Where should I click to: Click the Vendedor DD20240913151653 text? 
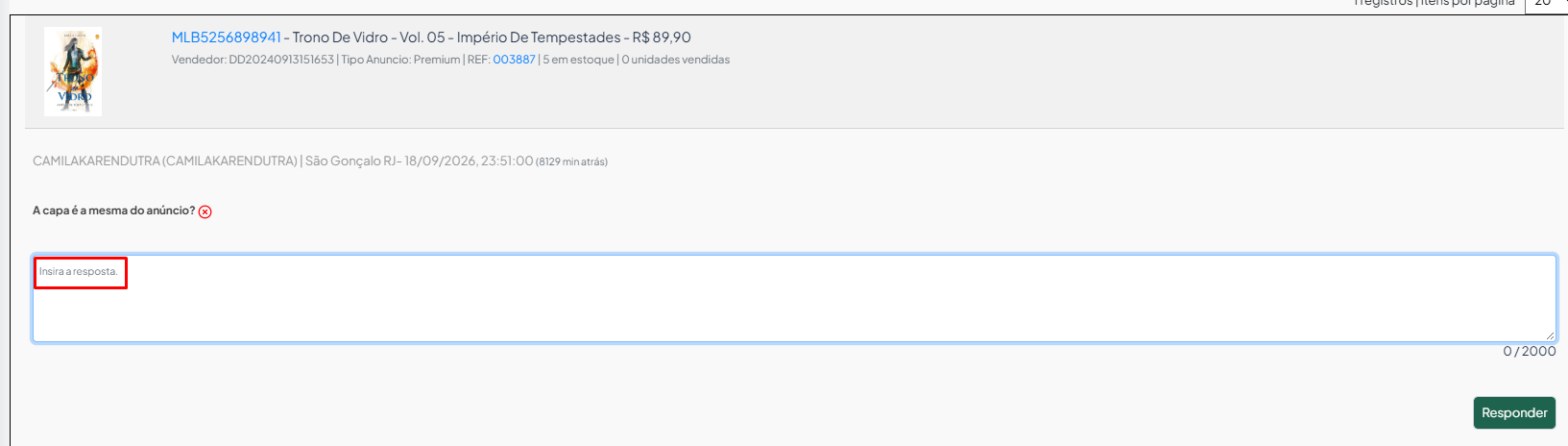(253, 60)
